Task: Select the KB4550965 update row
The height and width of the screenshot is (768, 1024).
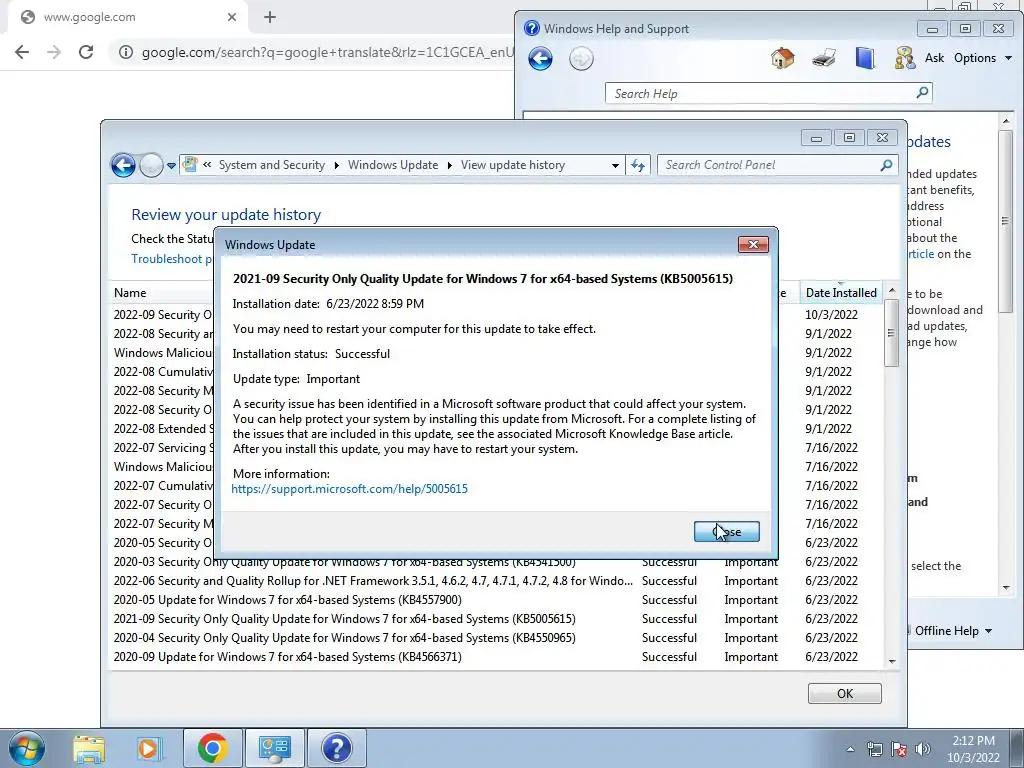Action: [x=497, y=637]
